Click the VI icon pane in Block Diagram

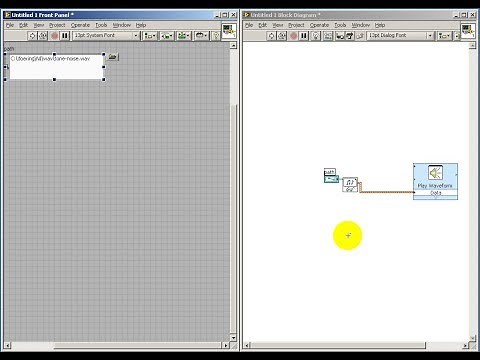[x=468, y=31]
